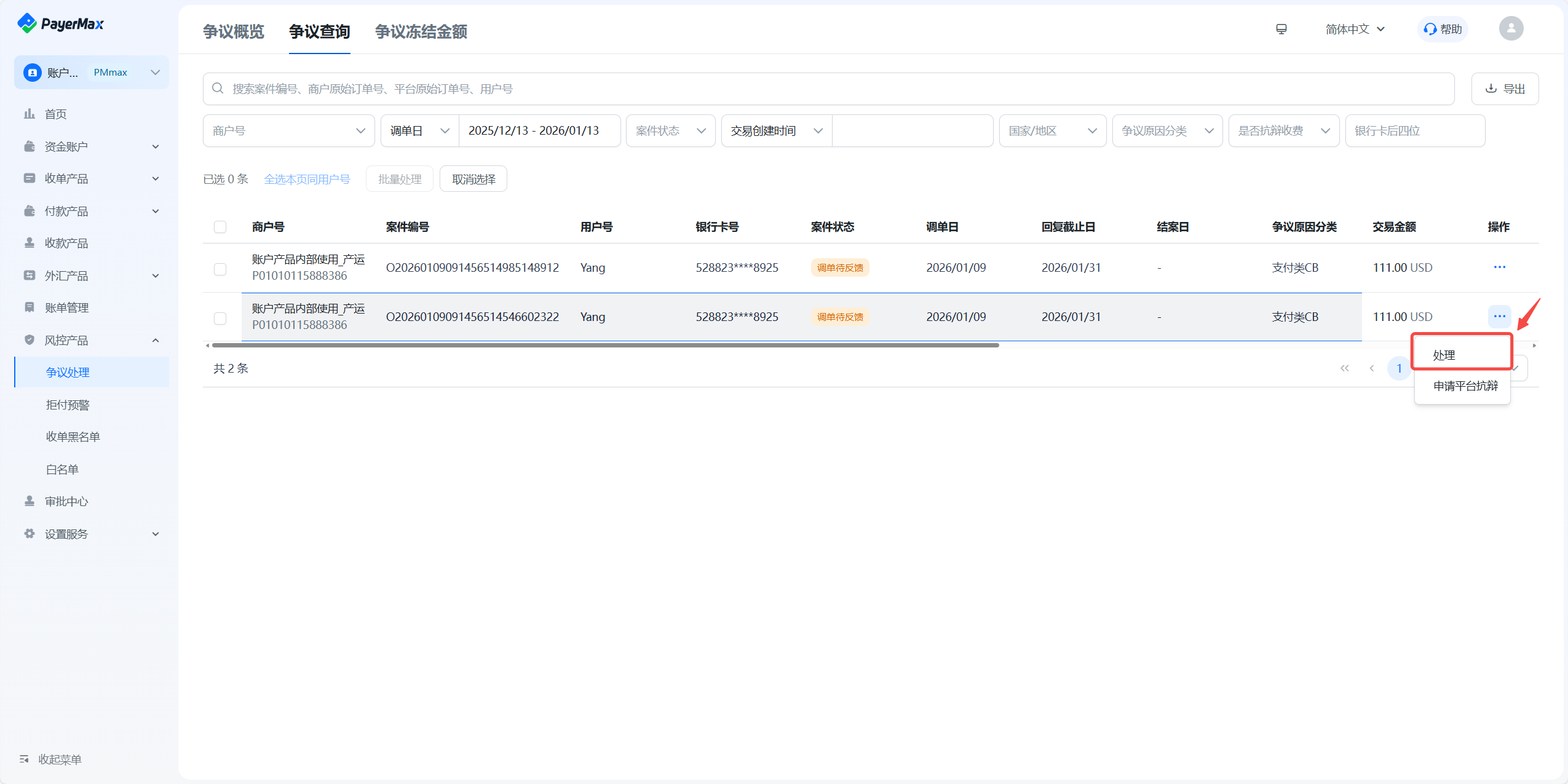Collapse the 风控产品 sidebar chevron
The height and width of the screenshot is (784, 1568).
coord(156,340)
